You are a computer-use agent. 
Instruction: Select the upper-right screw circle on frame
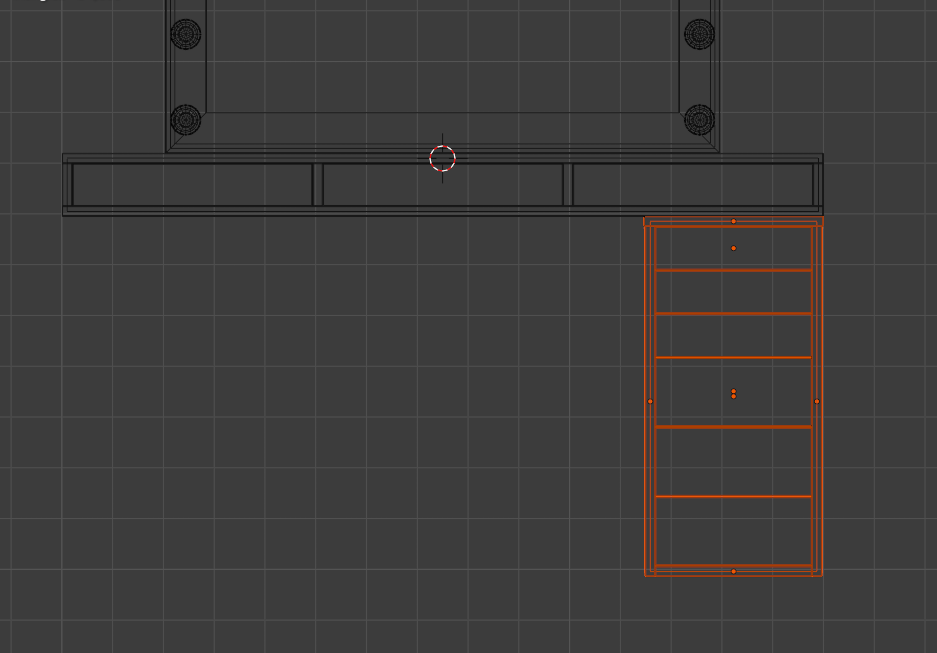[x=699, y=34]
